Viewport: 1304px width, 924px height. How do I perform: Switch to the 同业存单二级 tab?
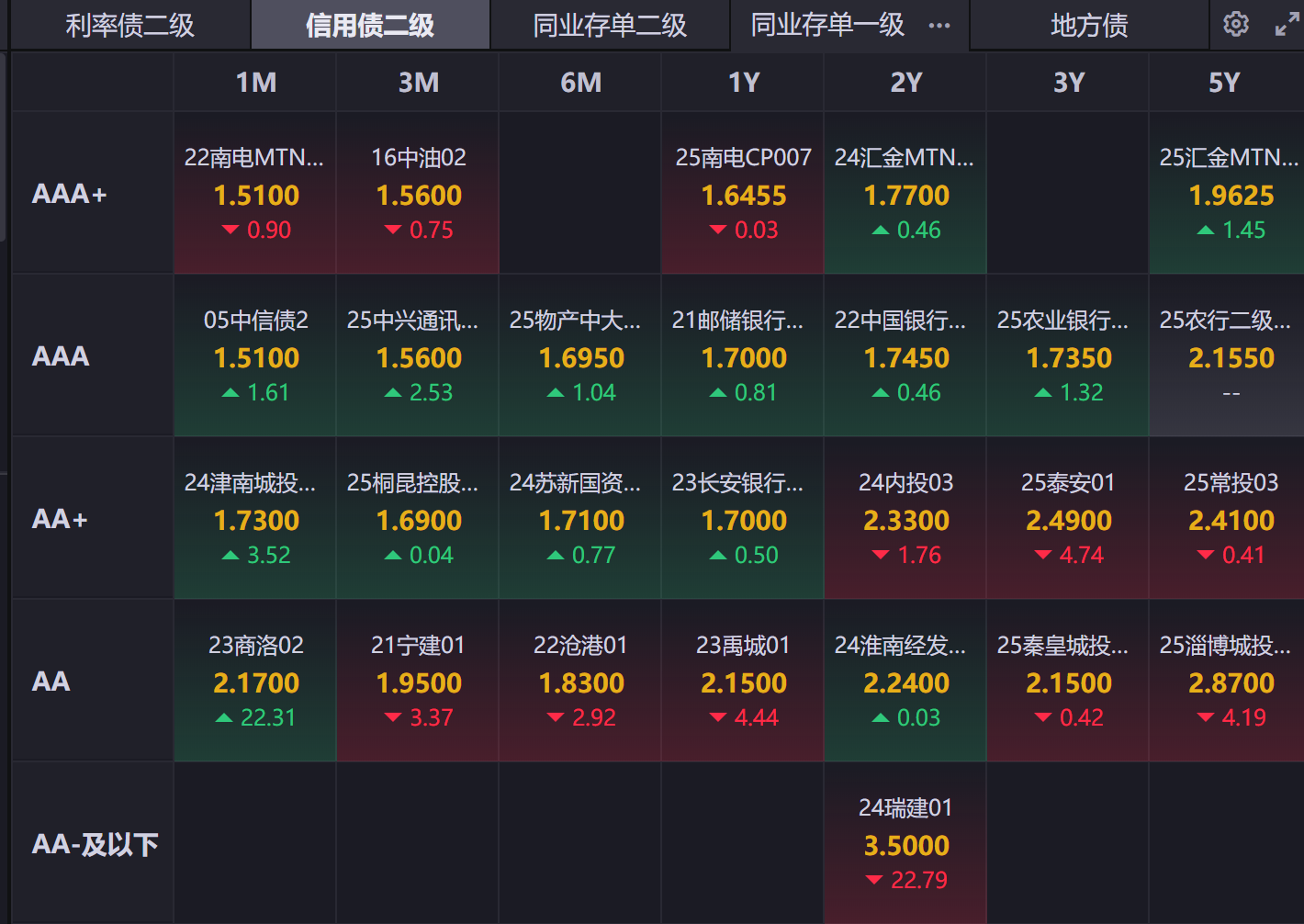coord(610,25)
